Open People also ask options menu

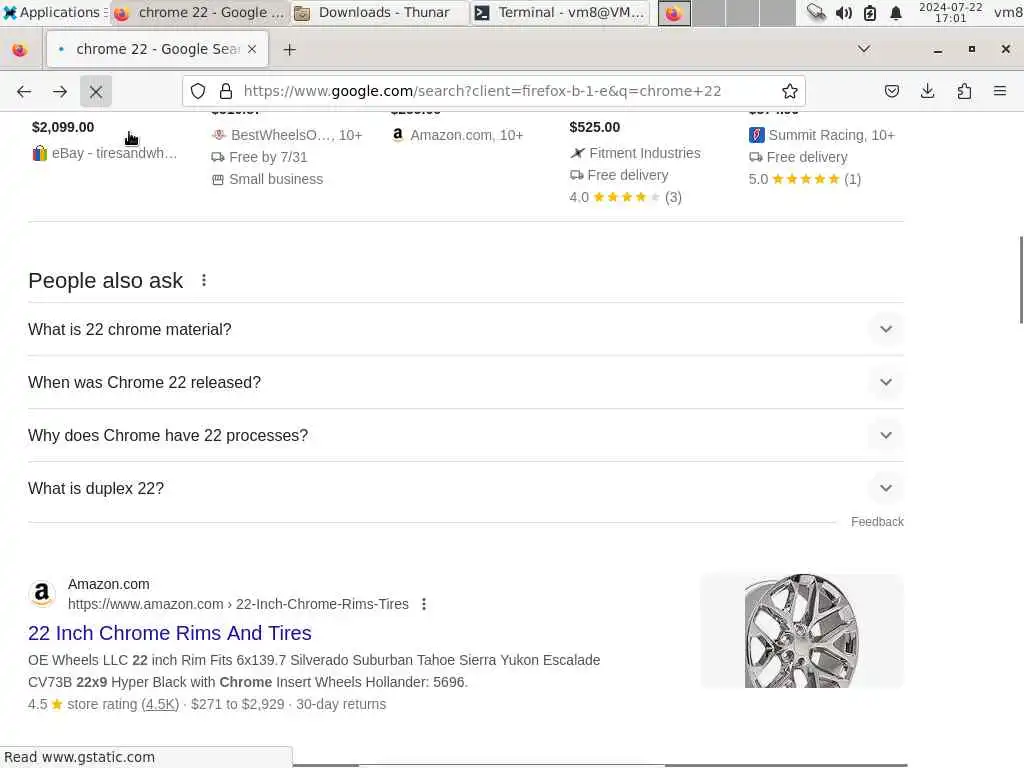(204, 280)
